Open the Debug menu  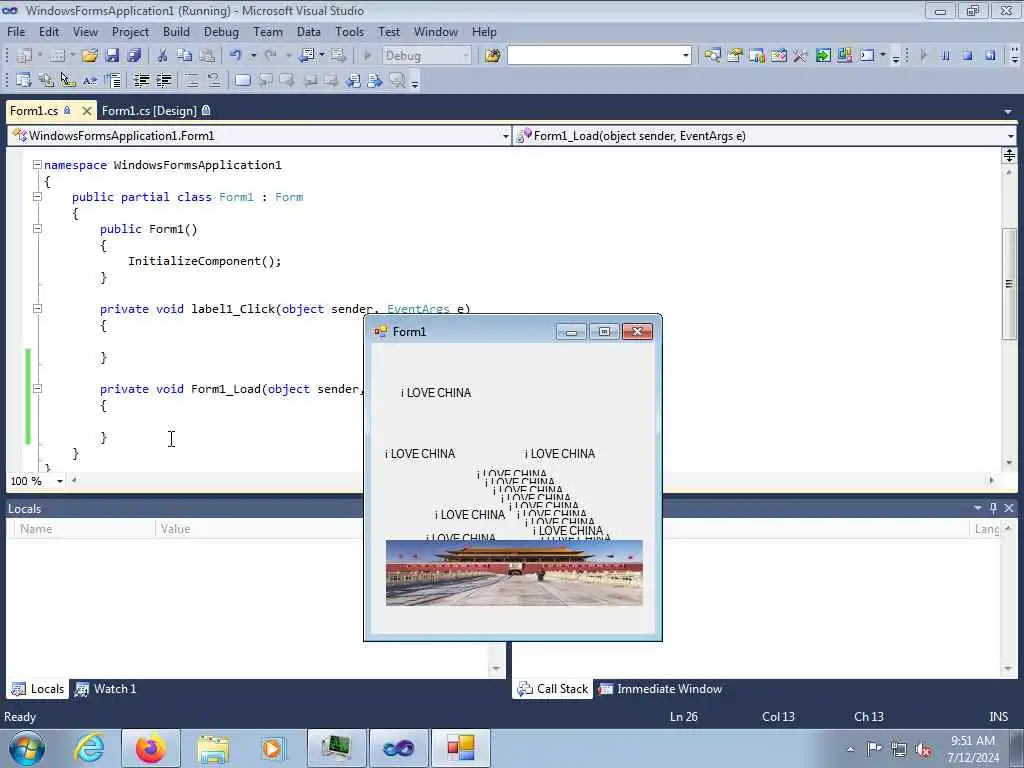[221, 31]
